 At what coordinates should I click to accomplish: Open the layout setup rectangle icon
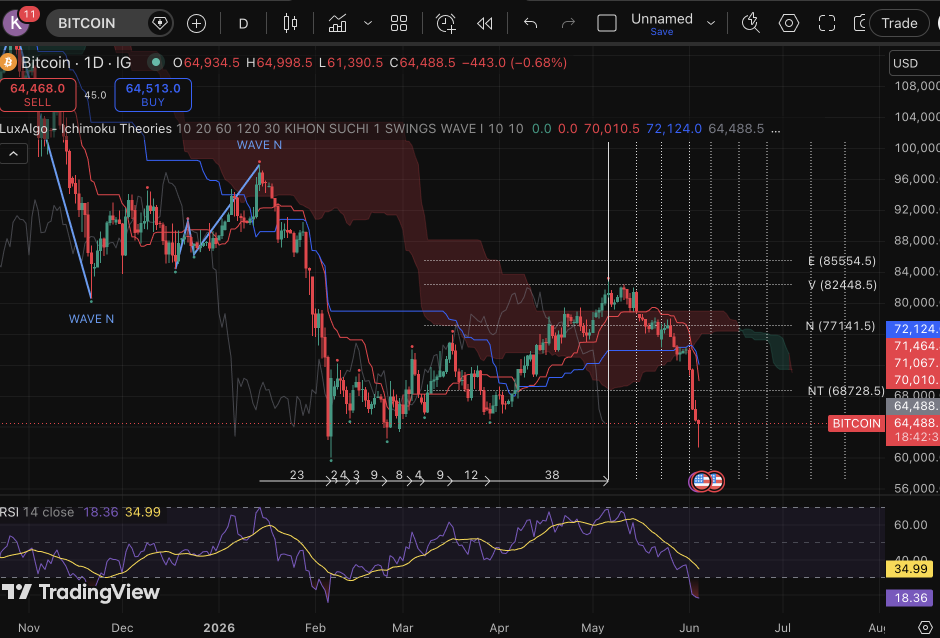[x=607, y=23]
